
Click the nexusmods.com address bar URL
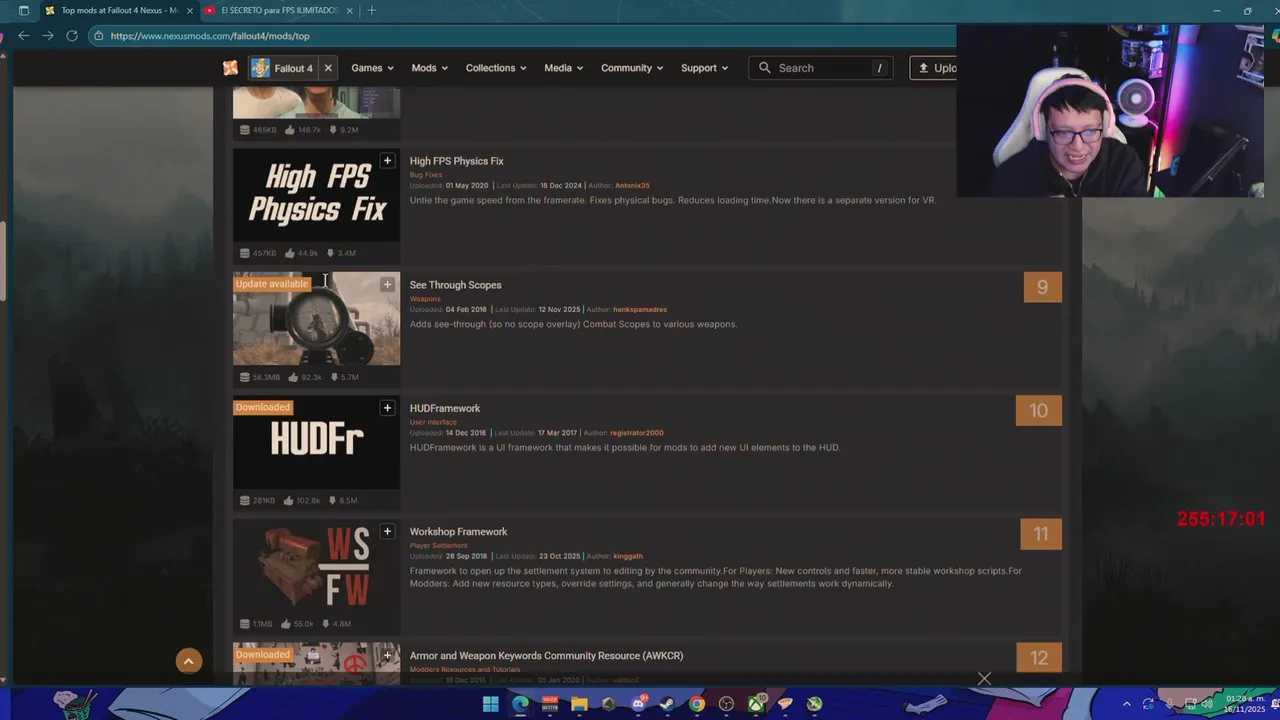[210, 36]
